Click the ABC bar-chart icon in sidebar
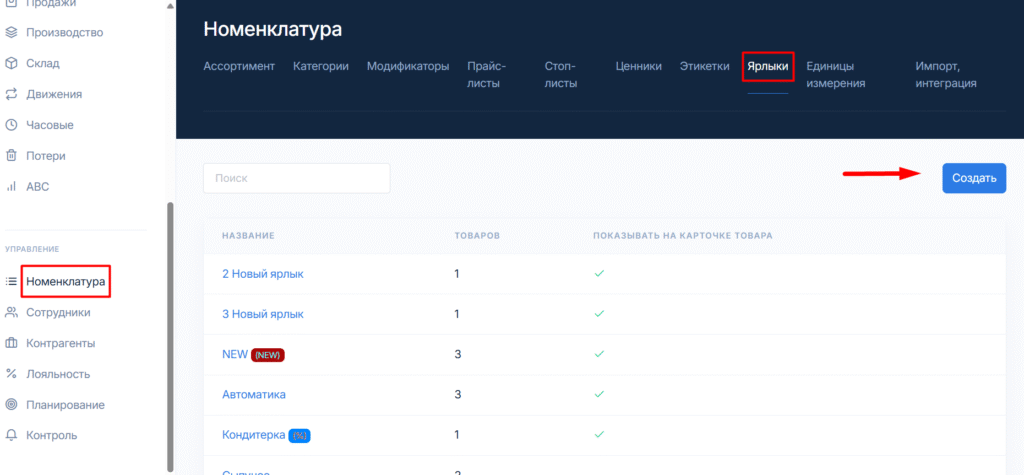This screenshot has width=1024, height=475. coord(11,187)
